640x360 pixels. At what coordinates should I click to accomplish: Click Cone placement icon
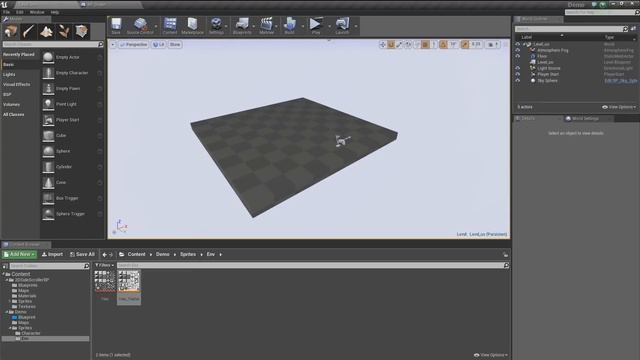click(48, 182)
